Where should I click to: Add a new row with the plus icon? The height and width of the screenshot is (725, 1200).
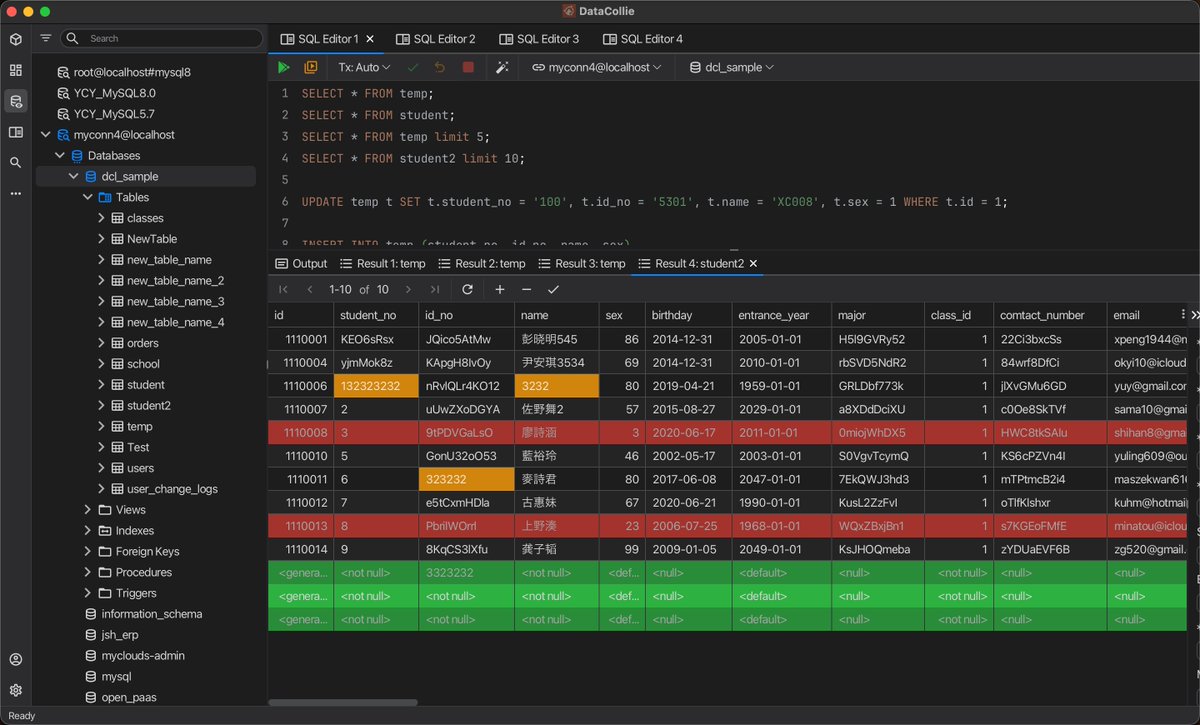click(500, 289)
